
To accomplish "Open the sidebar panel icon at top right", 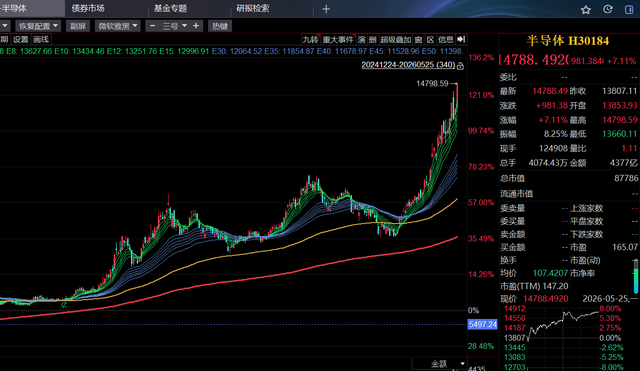I will (x=629, y=9).
